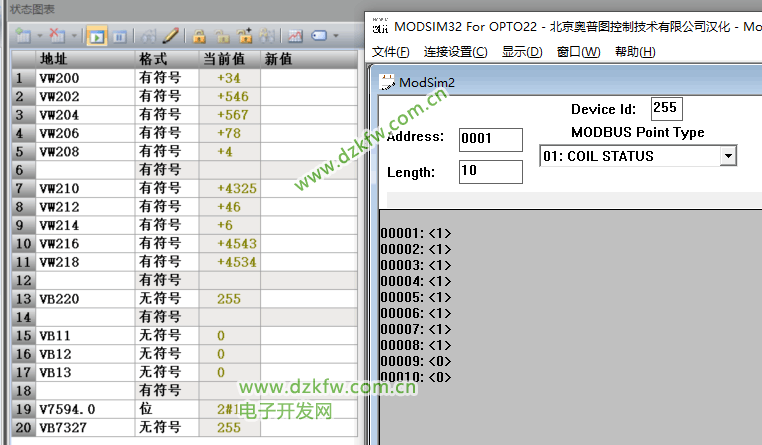Viewport: 762px width, 445px height.
Task: Click the blue tag symbol icon
Action: 319,36
